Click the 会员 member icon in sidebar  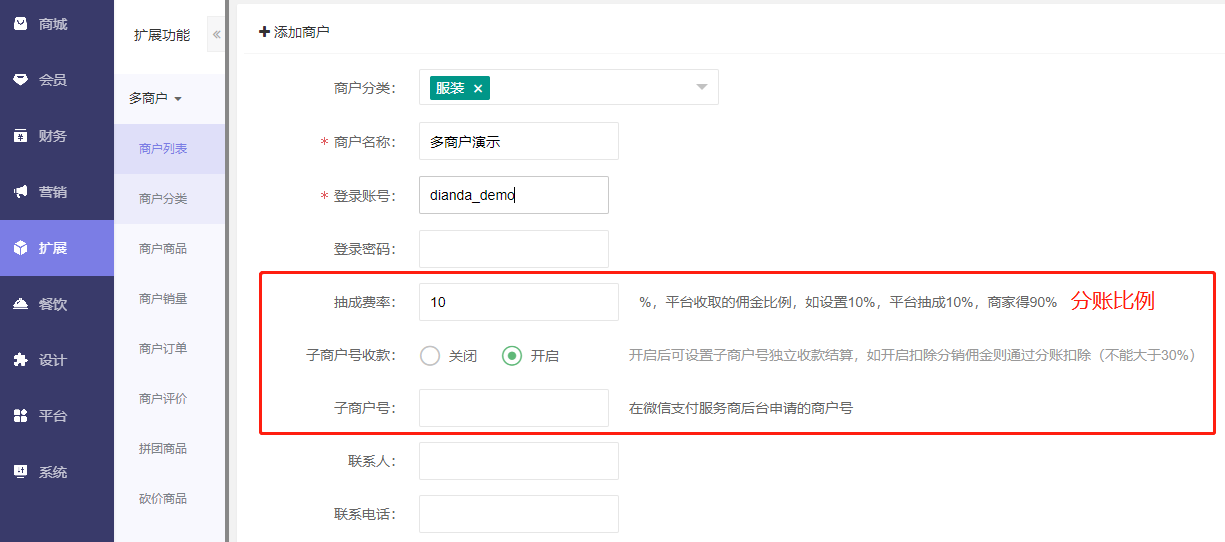pyautogui.click(x=20, y=80)
